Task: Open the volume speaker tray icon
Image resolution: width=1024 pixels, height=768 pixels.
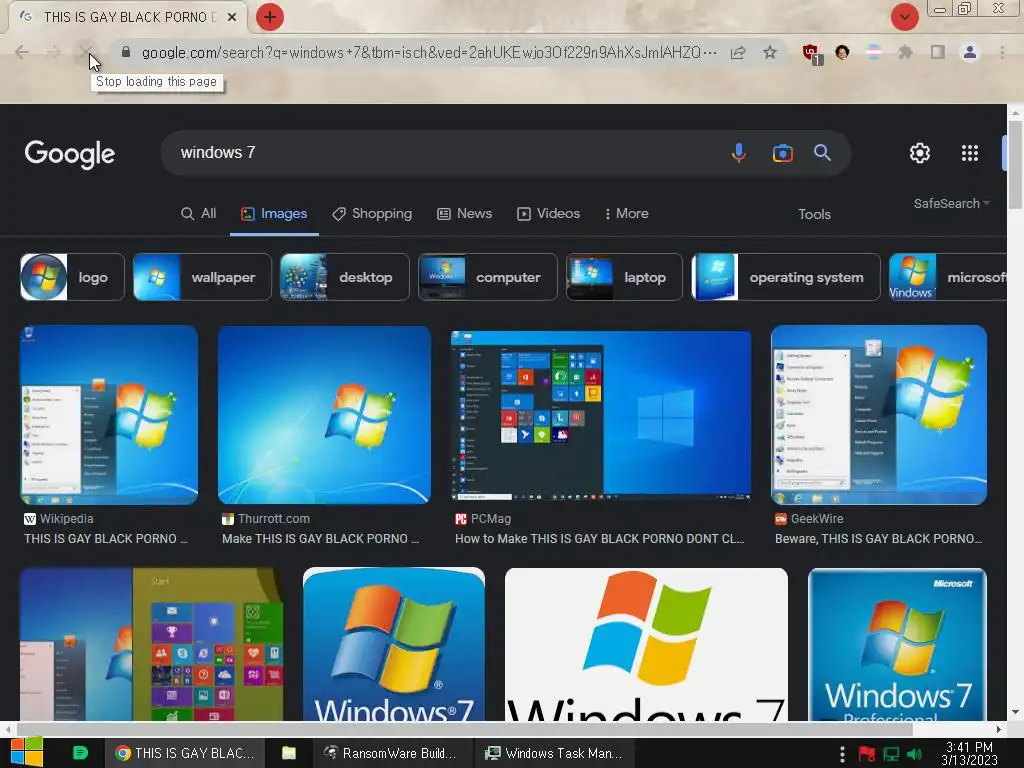Action: (x=915, y=754)
